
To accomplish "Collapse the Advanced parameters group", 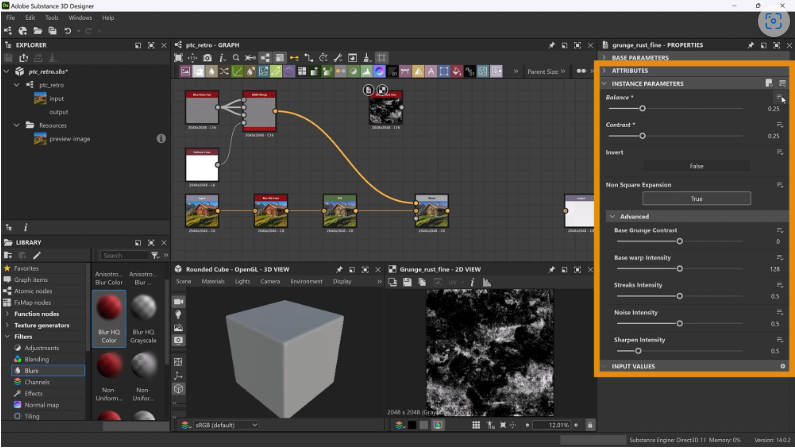I will 612,216.
